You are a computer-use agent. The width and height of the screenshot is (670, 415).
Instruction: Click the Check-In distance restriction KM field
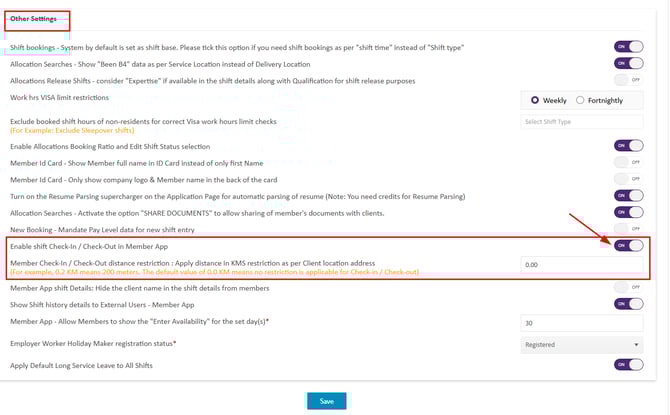[582, 265]
